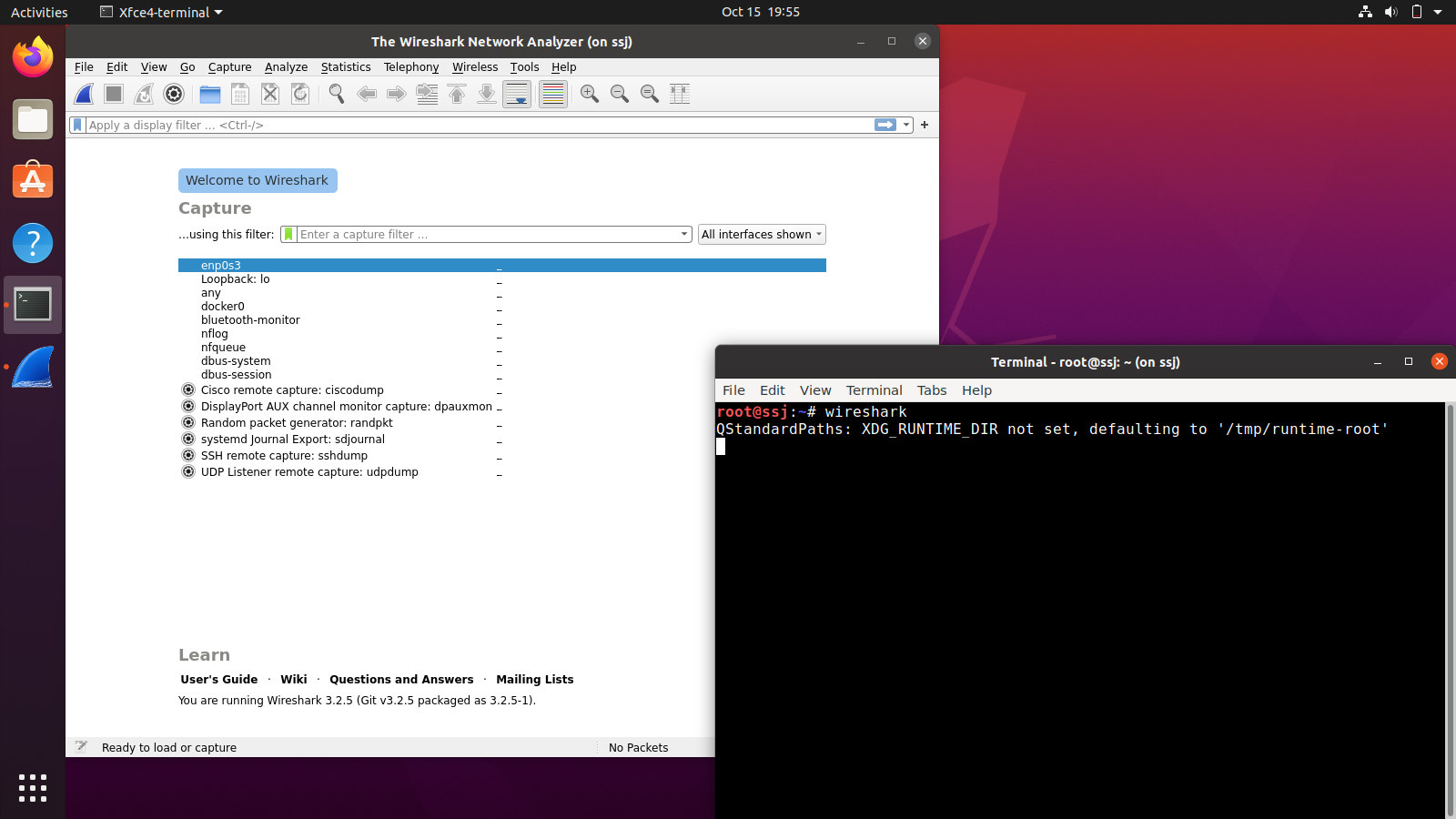Image resolution: width=1456 pixels, height=819 pixels.
Task: Find a packet using the magnifier icon
Action: tap(337, 94)
